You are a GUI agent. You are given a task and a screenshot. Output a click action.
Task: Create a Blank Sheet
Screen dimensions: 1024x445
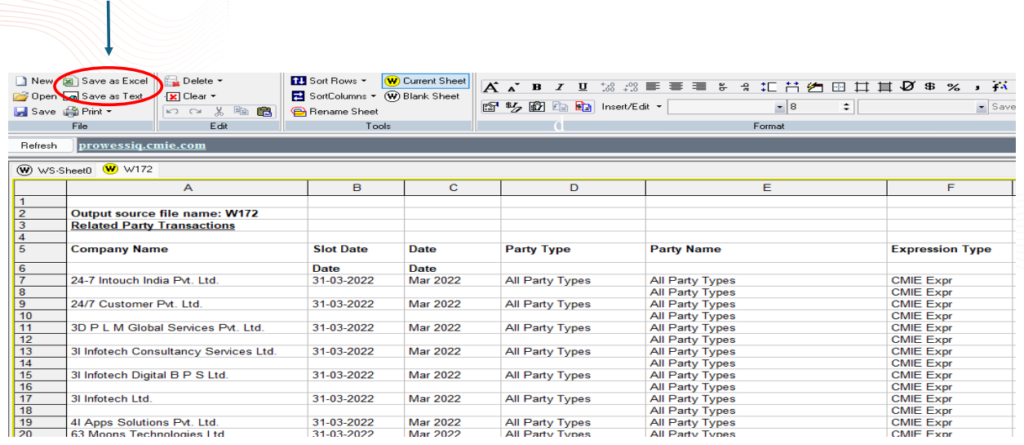[393, 96]
